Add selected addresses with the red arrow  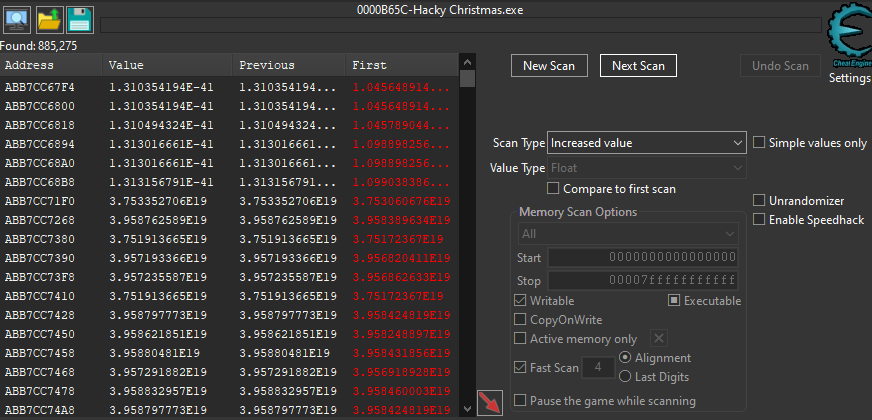490,403
